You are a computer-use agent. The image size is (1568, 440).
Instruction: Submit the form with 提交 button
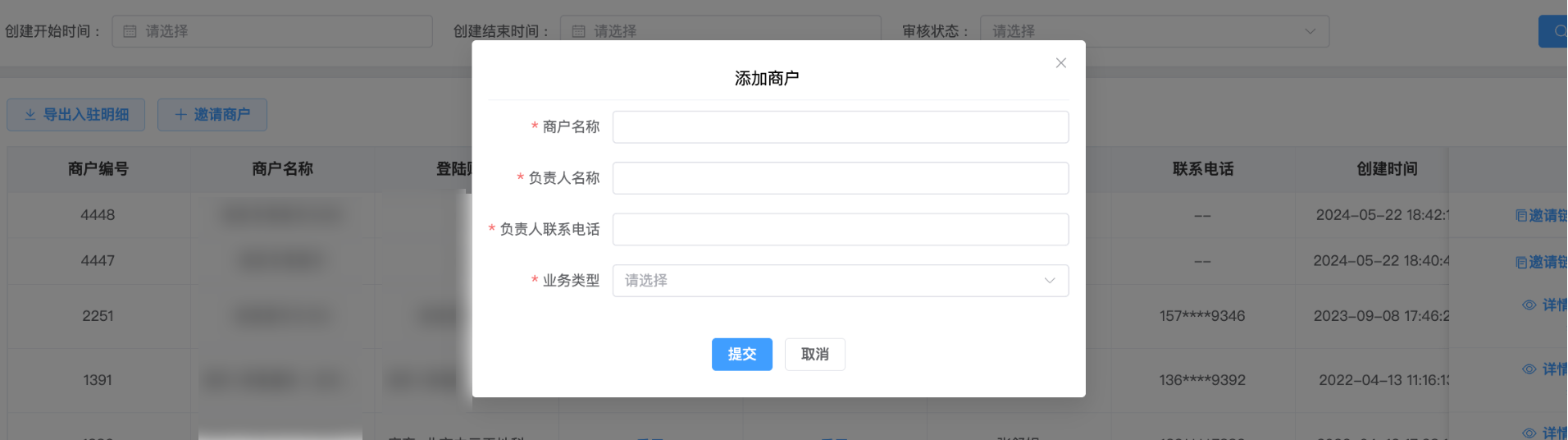pos(741,355)
